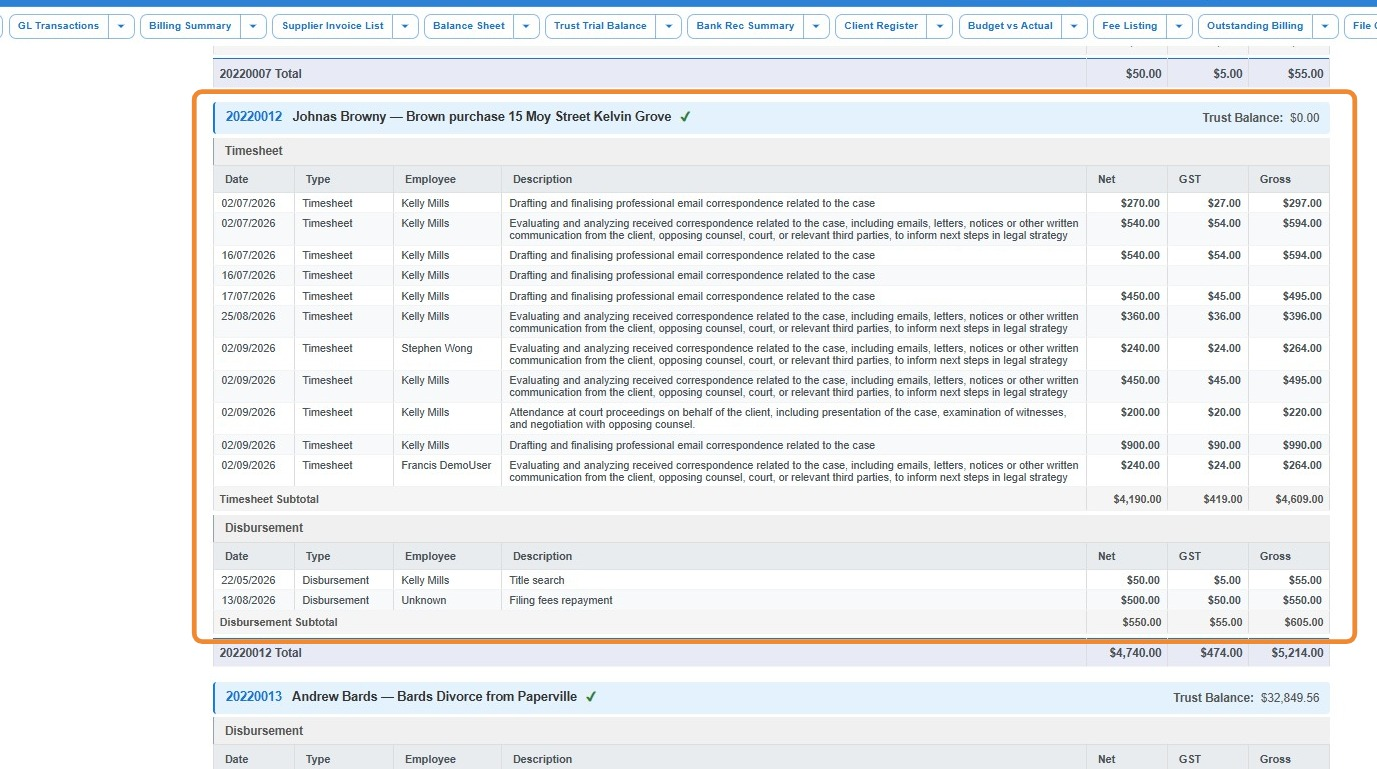Expand the Bank Rec Summary dropdown arrow
The image size is (1377, 769).
(x=817, y=26)
